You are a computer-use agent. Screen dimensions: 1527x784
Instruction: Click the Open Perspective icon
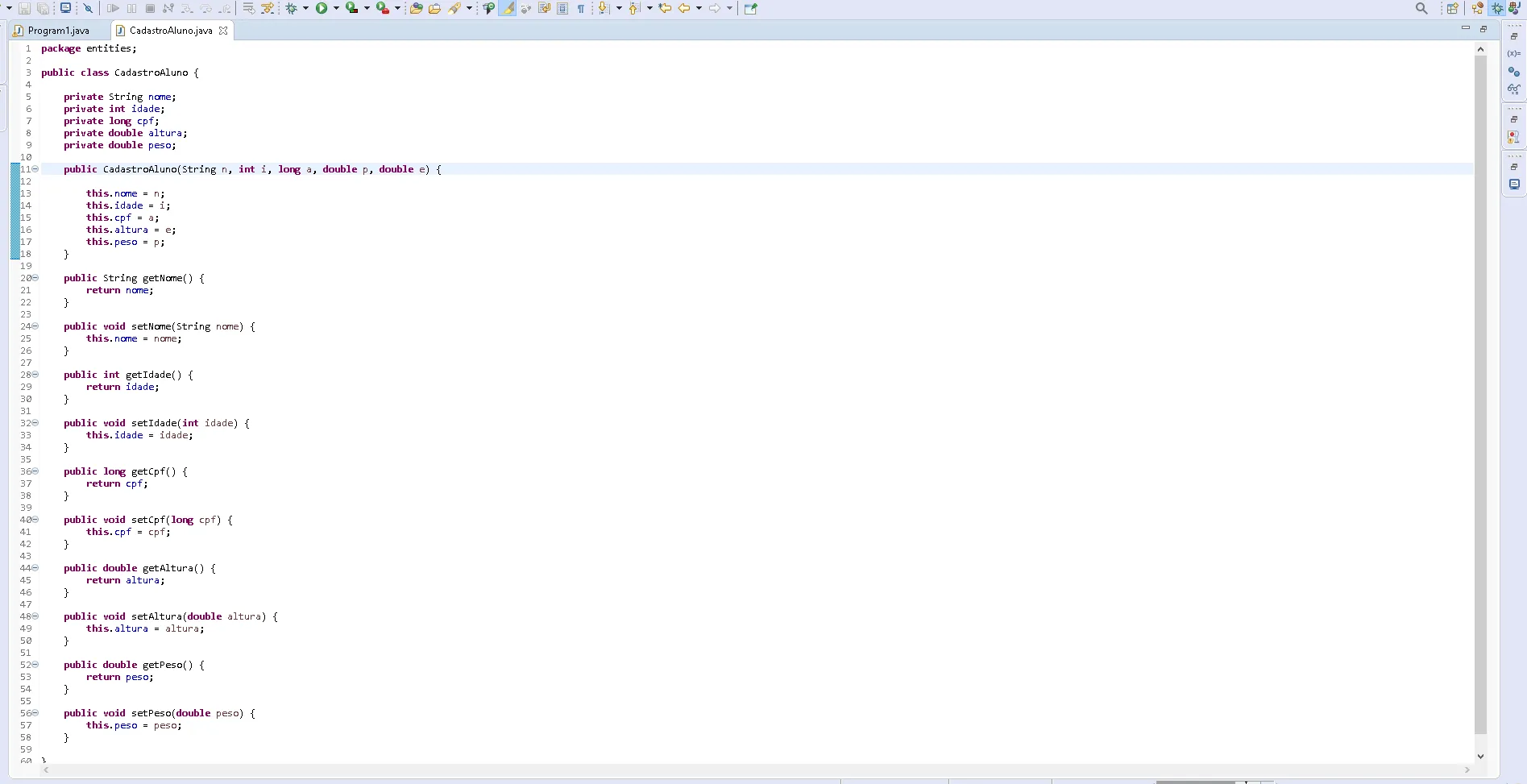[1452, 9]
